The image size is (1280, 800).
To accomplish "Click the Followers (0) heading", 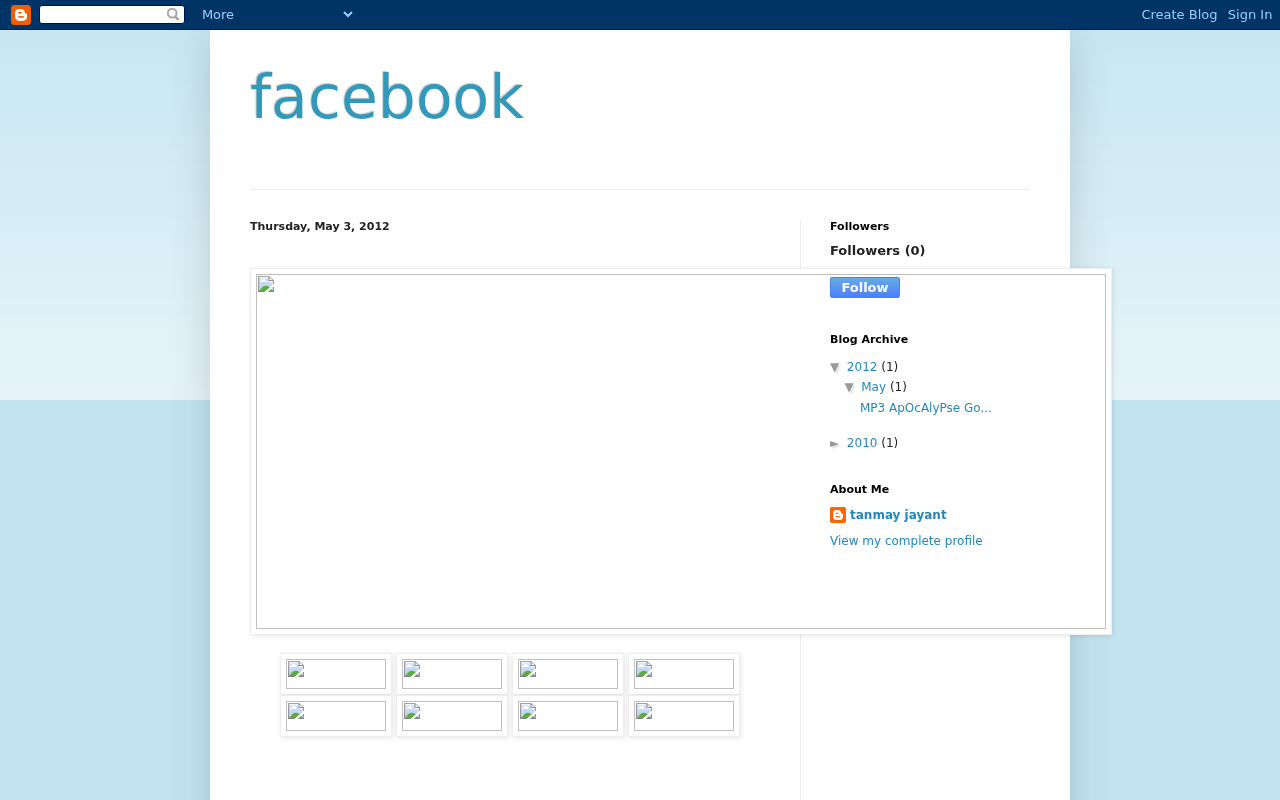I will [x=877, y=251].
